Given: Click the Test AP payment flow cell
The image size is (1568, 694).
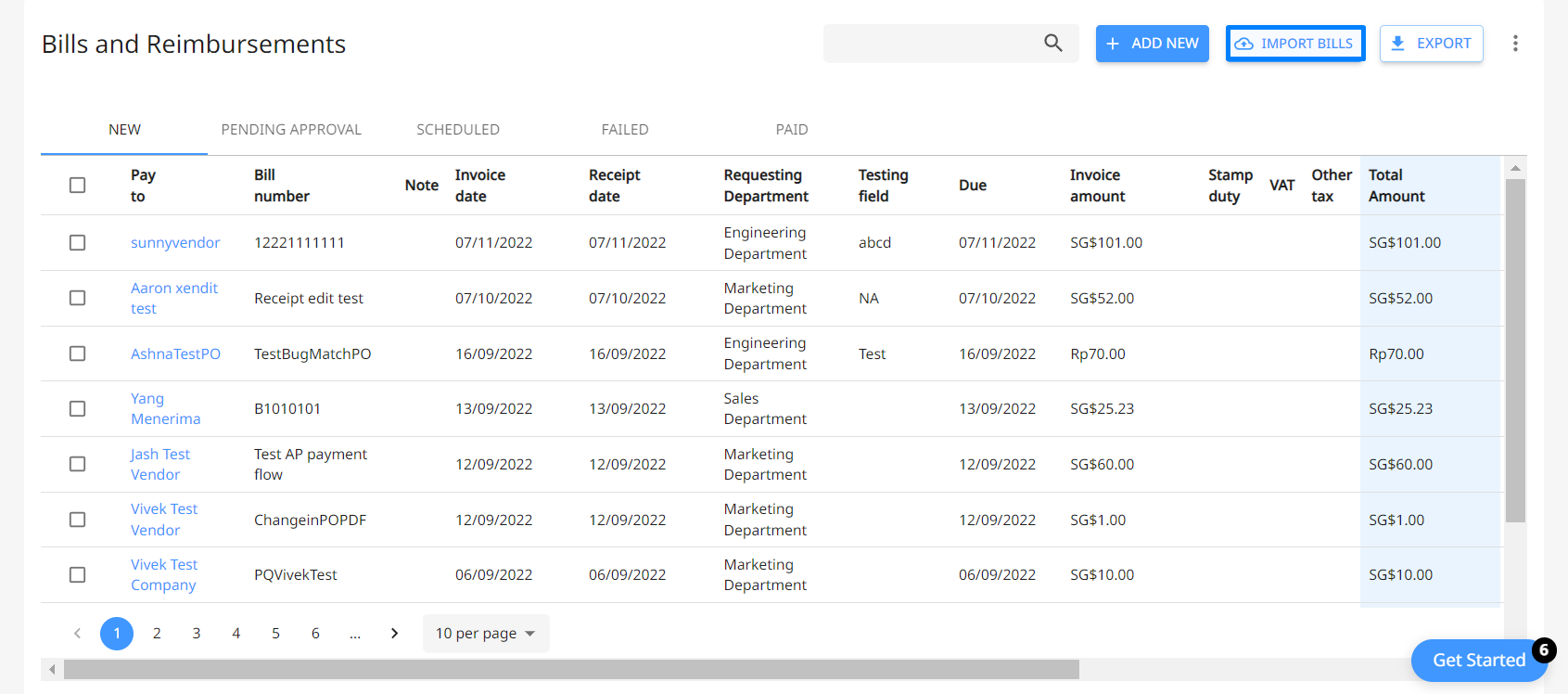Looking at the screenshot, I should click(311, 464).
